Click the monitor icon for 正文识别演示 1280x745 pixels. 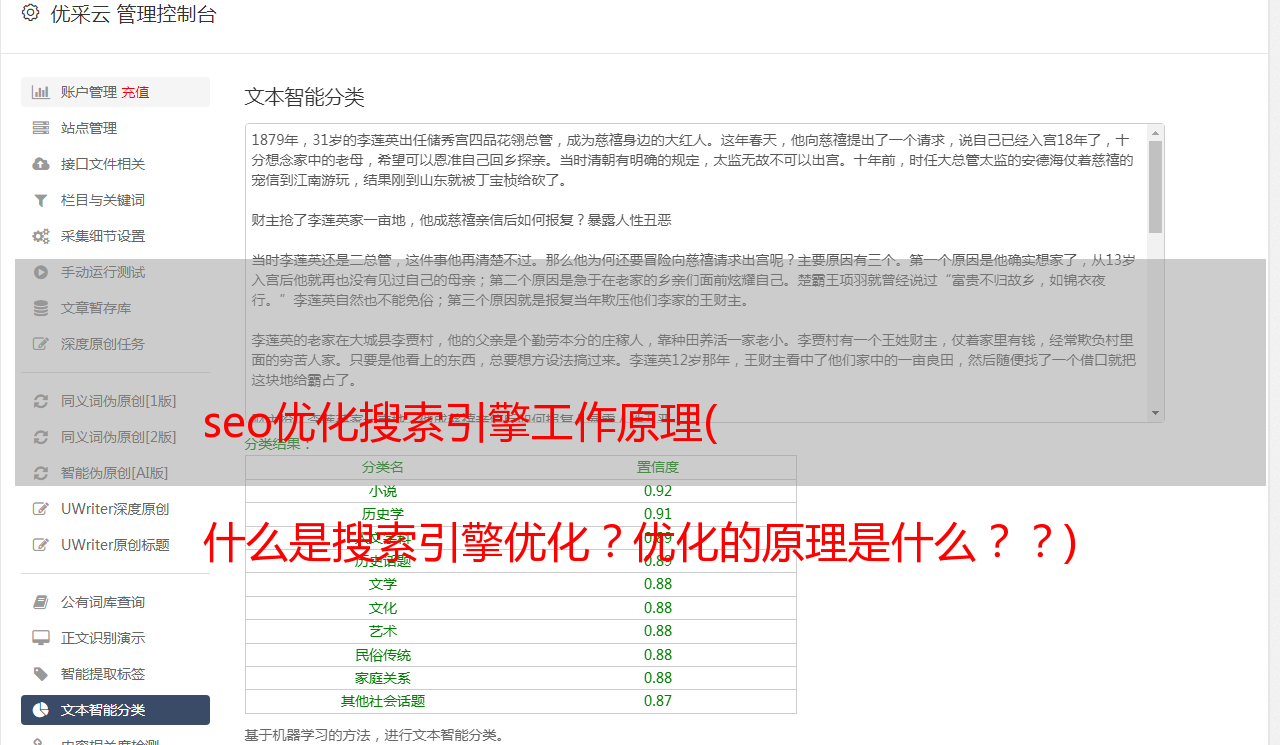tap(41, 638)
